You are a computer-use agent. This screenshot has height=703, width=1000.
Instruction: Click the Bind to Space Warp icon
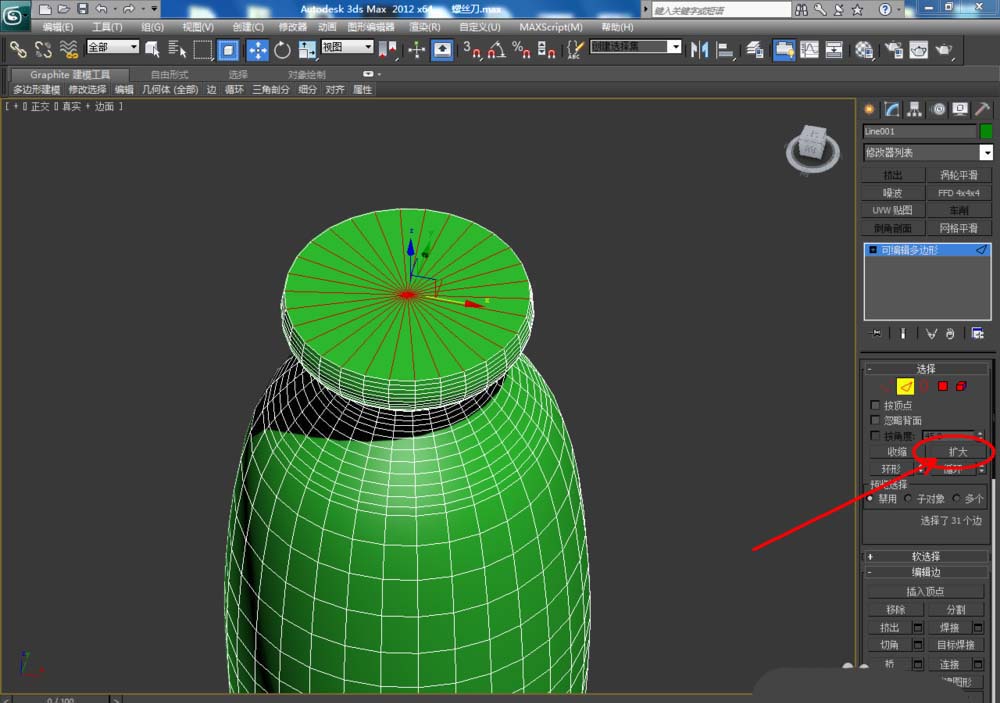point(68,49)
